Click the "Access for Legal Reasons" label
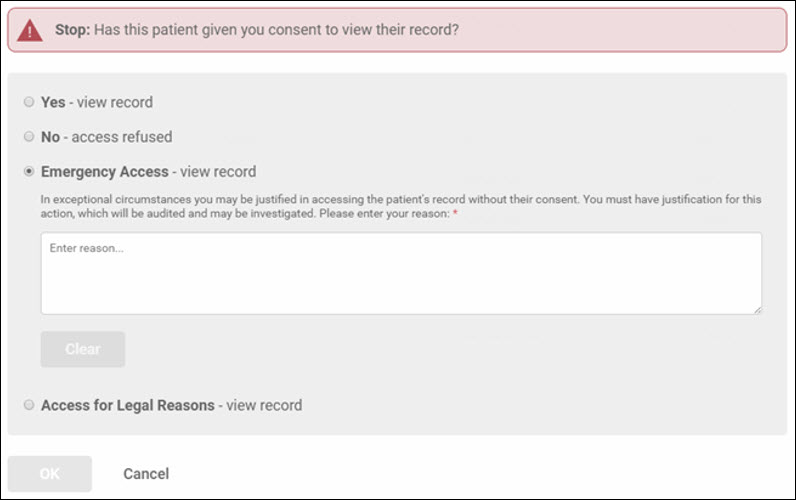 128,405
